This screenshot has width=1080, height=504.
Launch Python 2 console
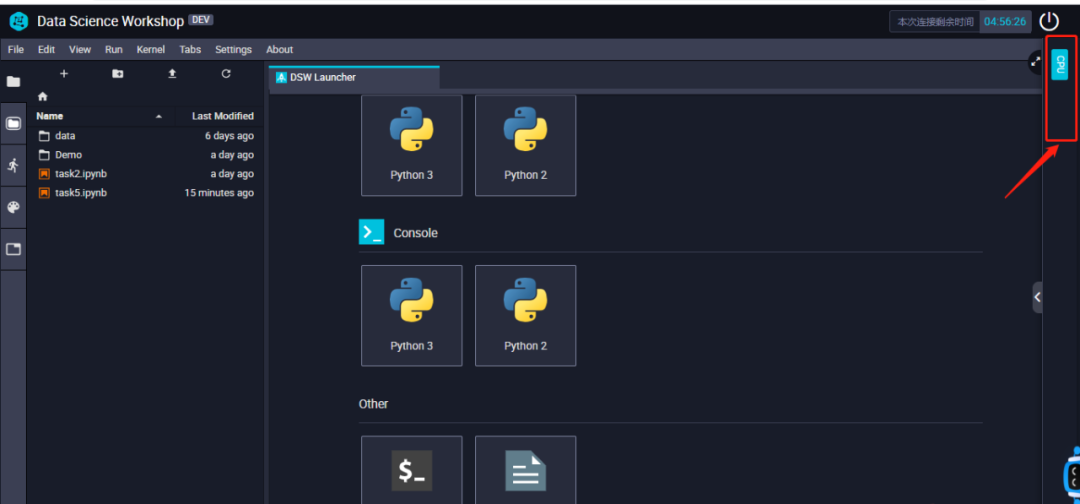[x=526, y=315]
